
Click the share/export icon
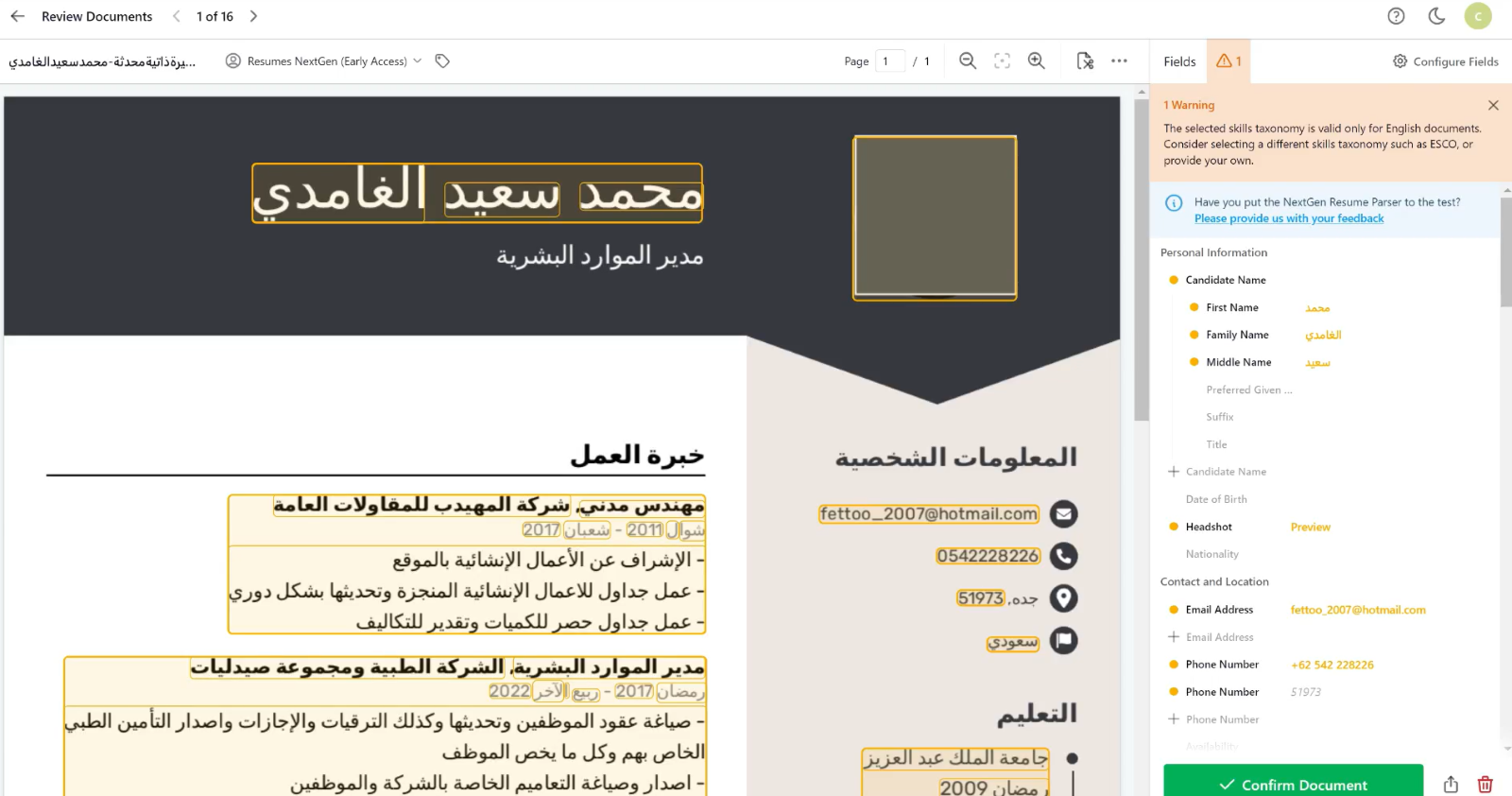coord(1451,785)
